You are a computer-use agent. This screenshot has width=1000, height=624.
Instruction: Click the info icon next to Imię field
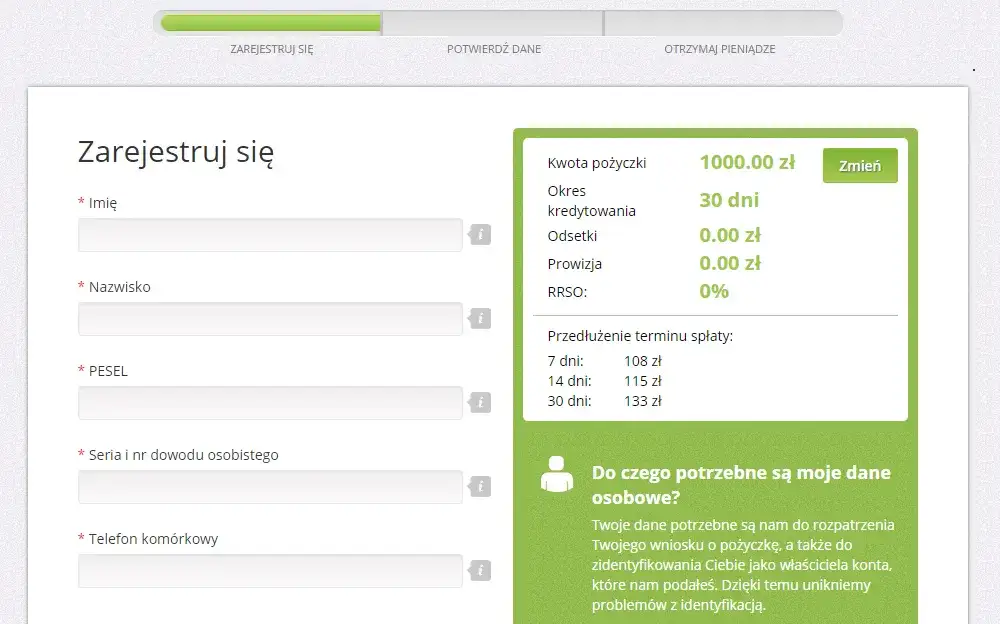(x=480, y=234)
